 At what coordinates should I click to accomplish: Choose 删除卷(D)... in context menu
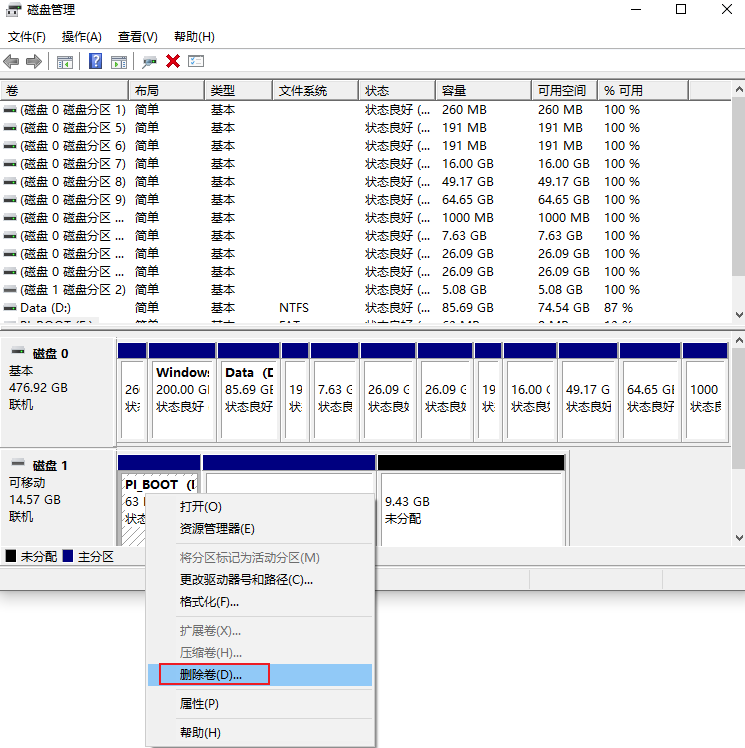[x=260, y=675]
